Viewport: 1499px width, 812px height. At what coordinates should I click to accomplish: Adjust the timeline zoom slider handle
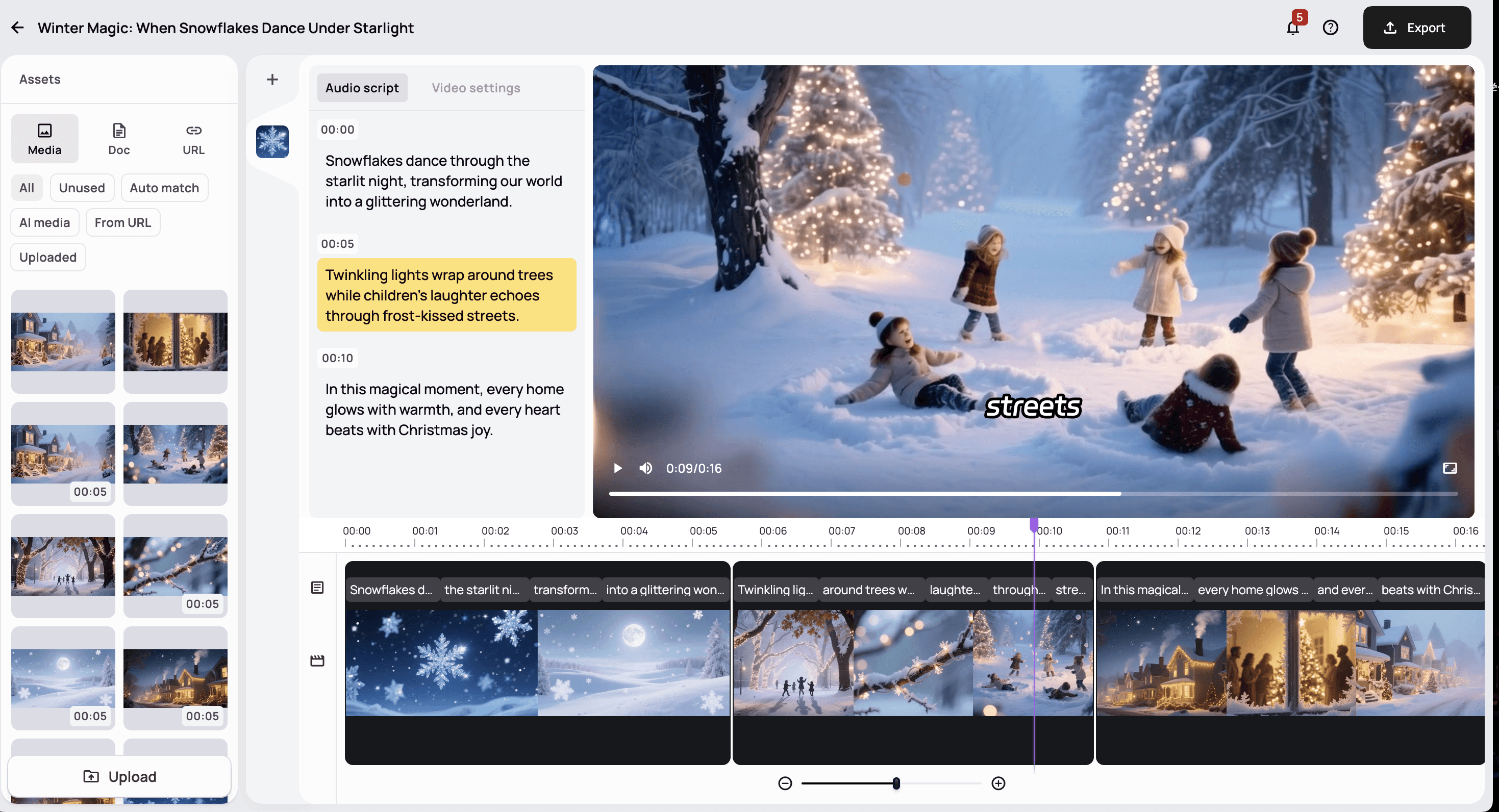pos(896,783)
